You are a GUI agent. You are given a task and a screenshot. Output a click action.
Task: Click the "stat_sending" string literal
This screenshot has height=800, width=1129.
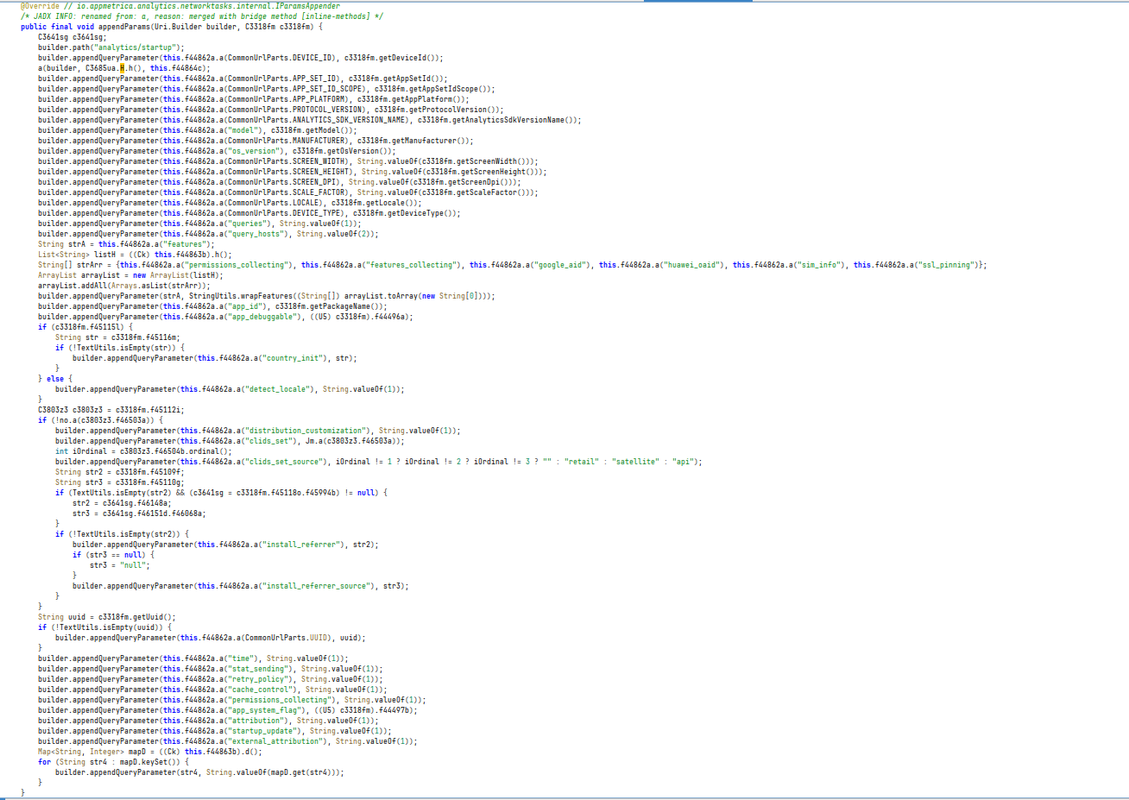tap(258, 669)
